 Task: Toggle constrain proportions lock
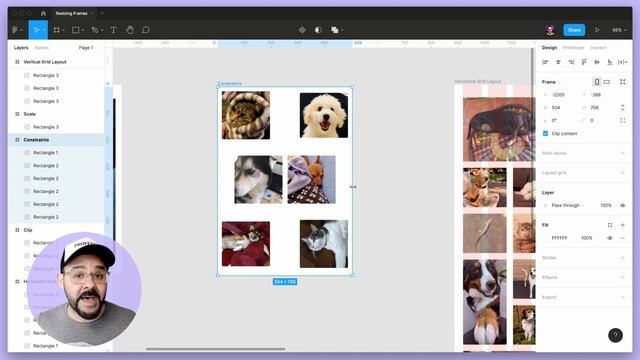click(x=622, y=108)
